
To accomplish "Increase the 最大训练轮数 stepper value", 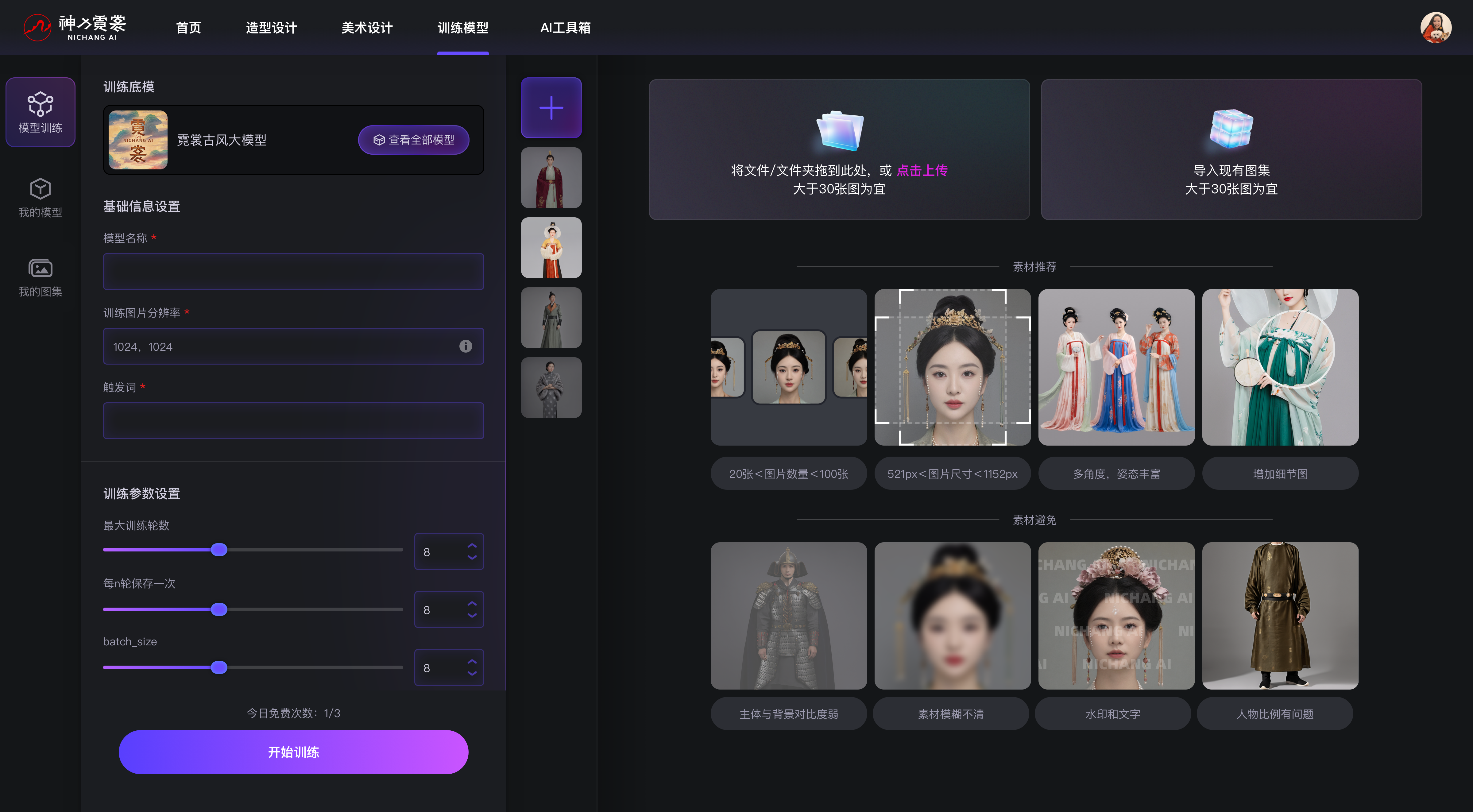I will tap(472, 546).
